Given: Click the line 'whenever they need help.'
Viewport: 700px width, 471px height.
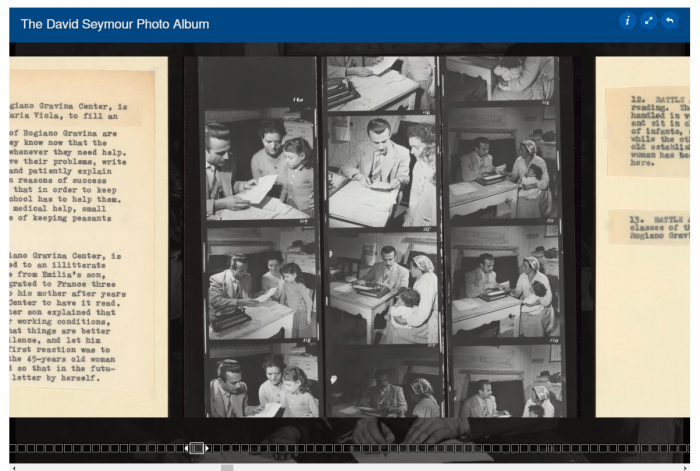Looking at the screenshot, I should coord(67,152).
